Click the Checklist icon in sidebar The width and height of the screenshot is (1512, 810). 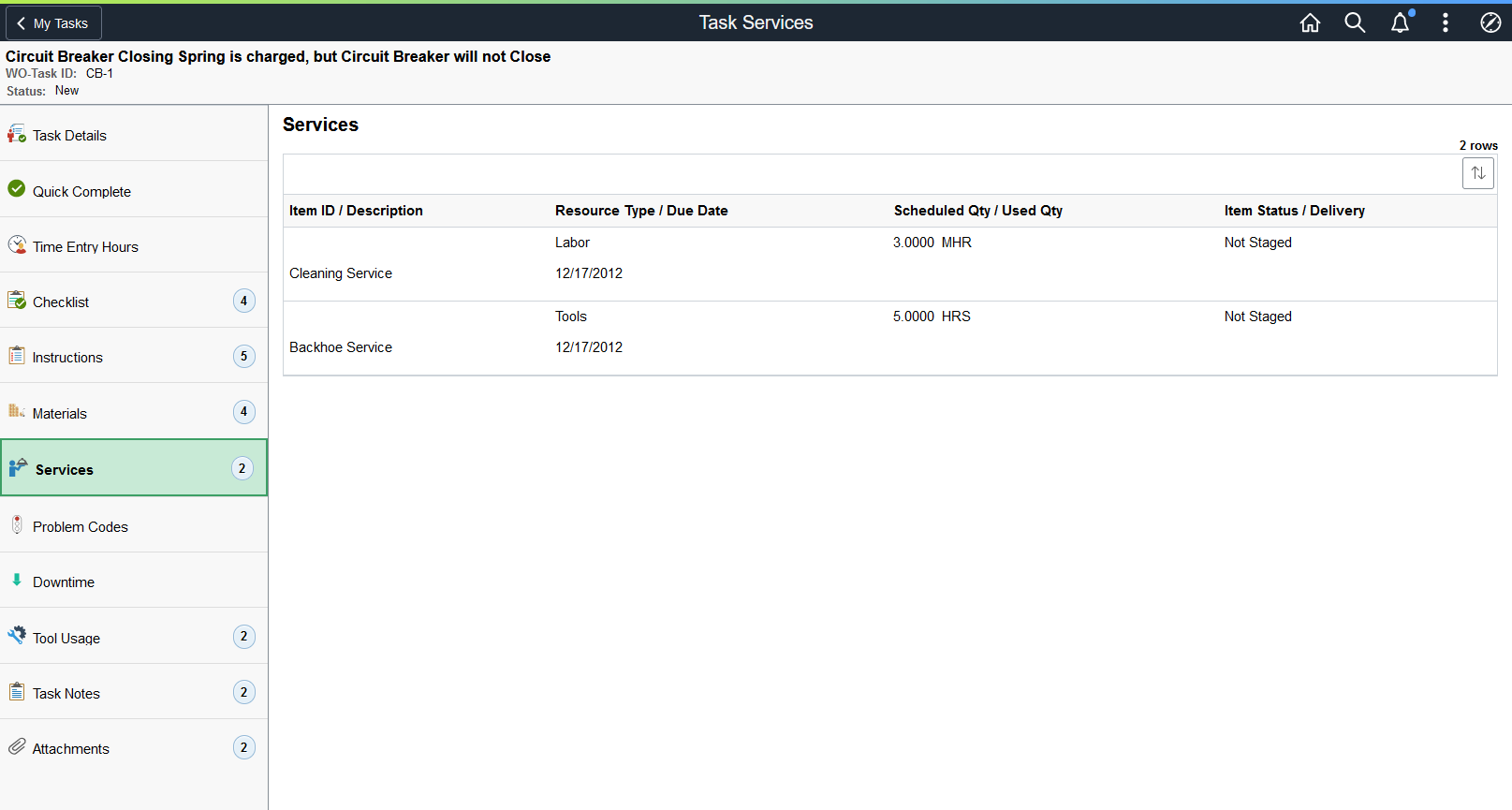point(17,301)
